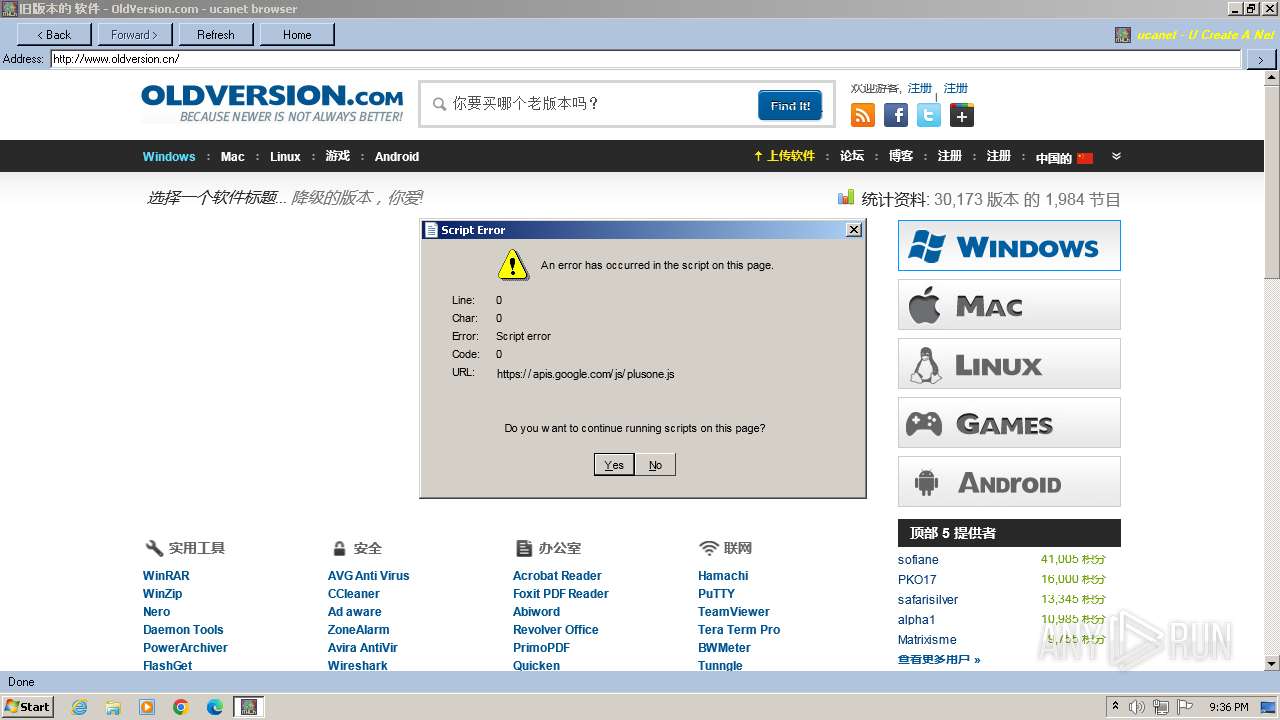Open 论坛 forum link in nav bar
The image size is (1280, 720).
tap(852, 156)
